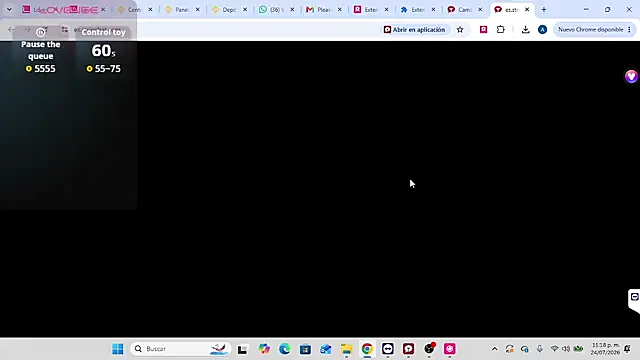Click the purple heart floating icon
Viewport: 640px width, 360px height.
click(631, 76)
